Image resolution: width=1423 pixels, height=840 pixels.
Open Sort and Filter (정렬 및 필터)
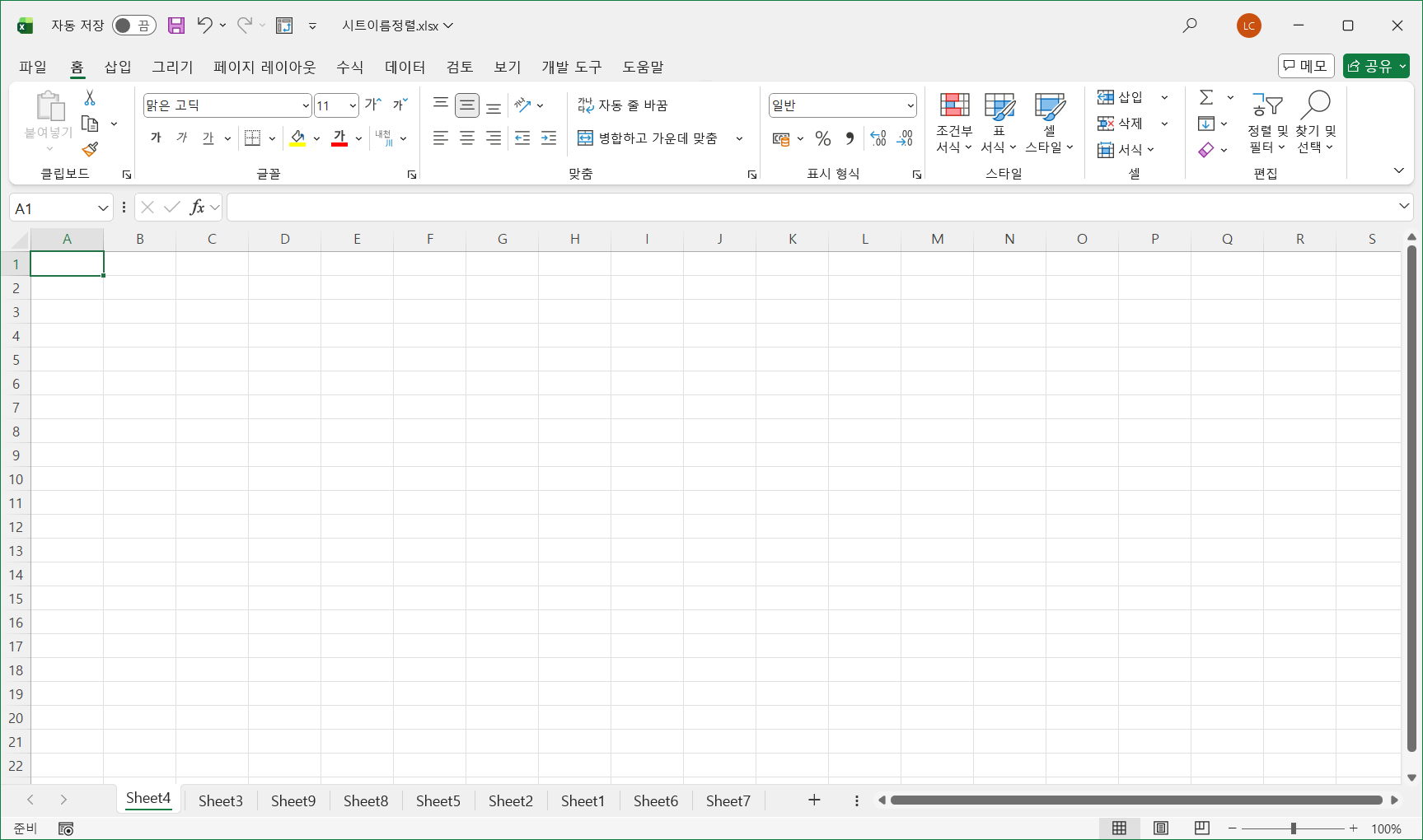click(x=1267, y=123)
